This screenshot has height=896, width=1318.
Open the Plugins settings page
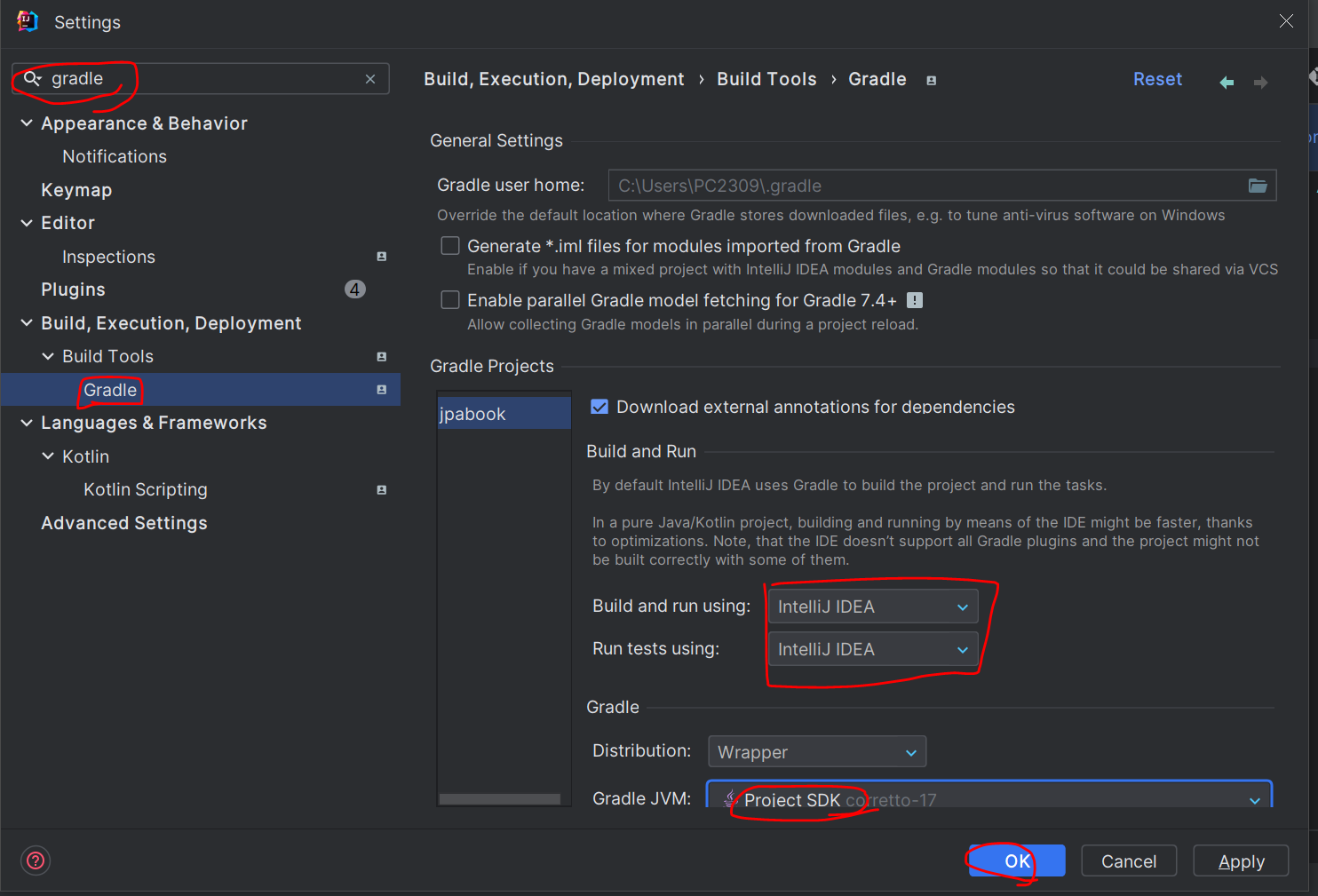click(x=73, y=289)
